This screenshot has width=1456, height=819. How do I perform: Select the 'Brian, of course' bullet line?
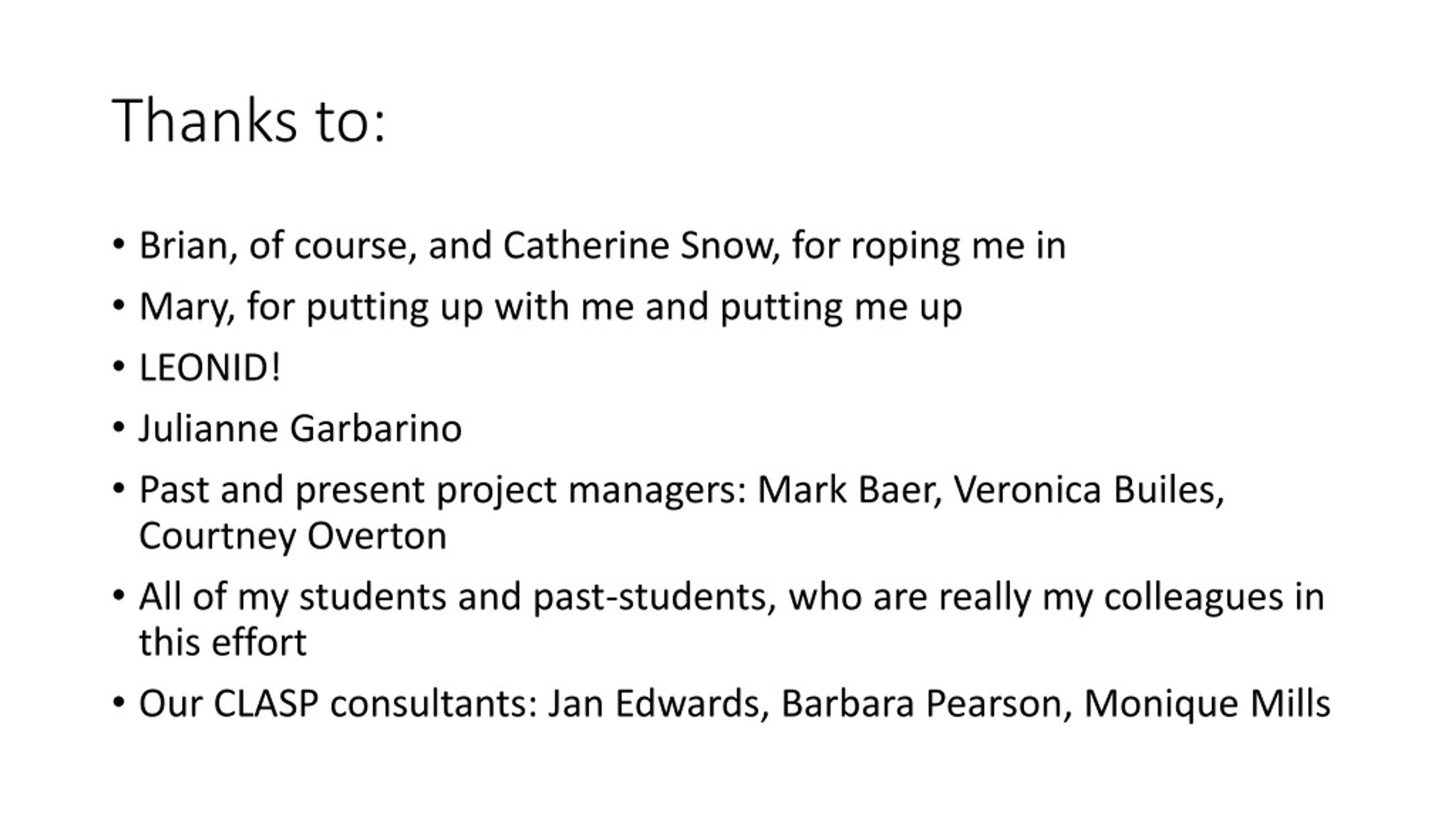pos(602,247)
